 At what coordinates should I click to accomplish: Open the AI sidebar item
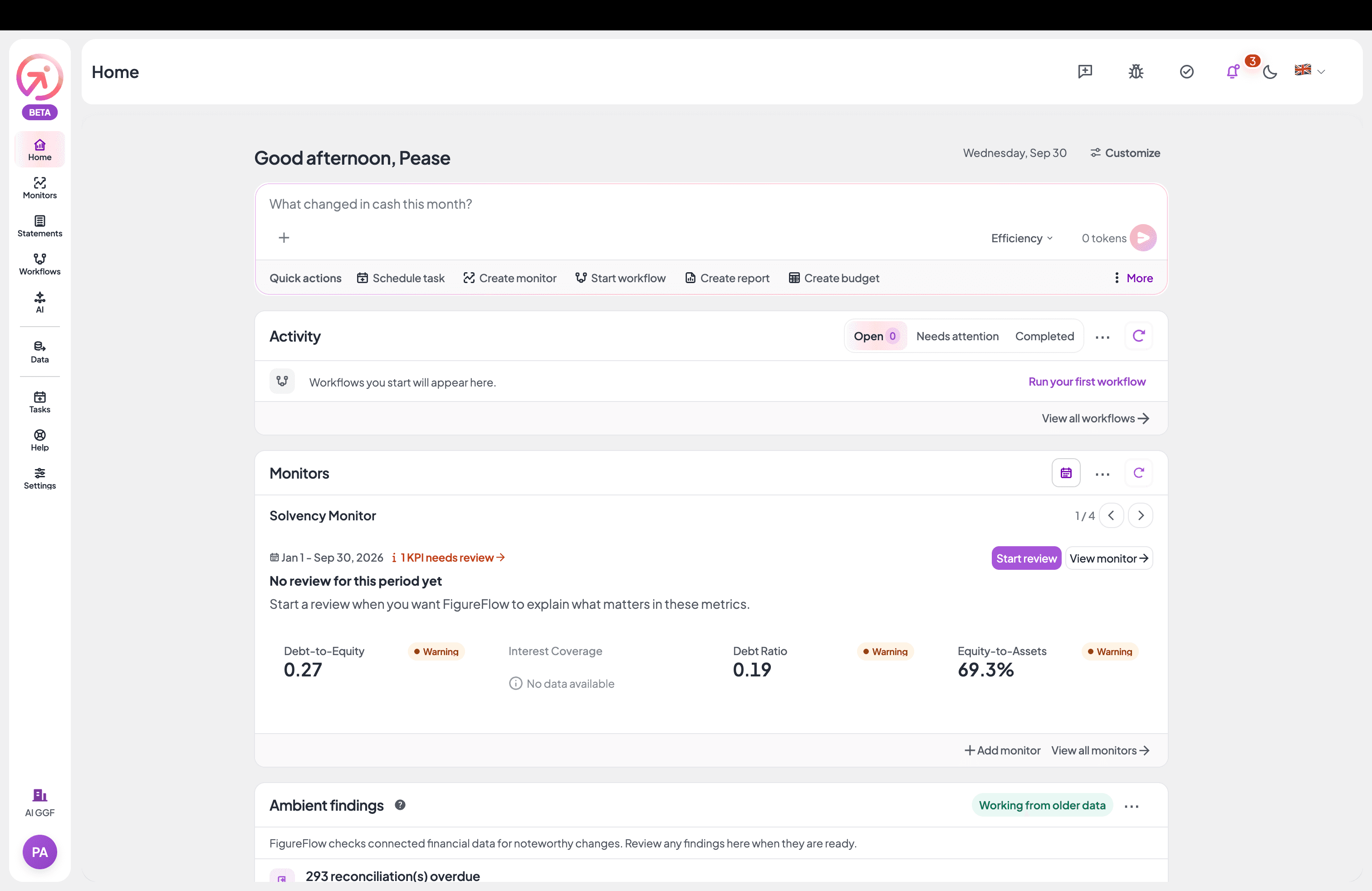40,302
